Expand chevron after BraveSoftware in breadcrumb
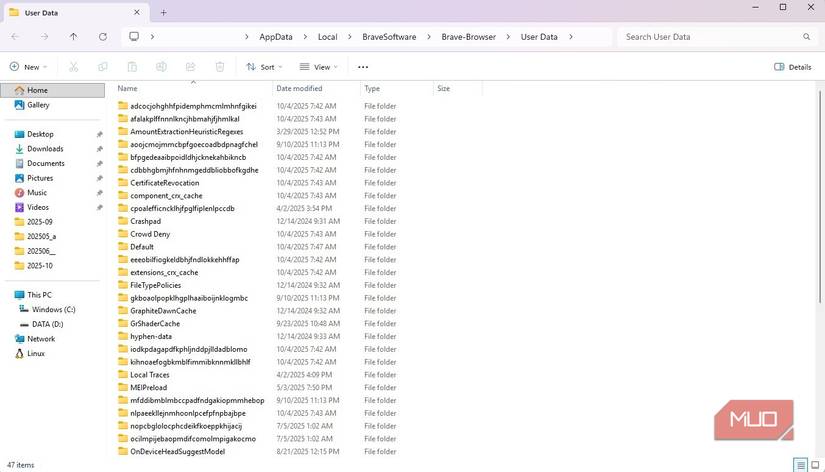825x472 pixels. (429, 37)
